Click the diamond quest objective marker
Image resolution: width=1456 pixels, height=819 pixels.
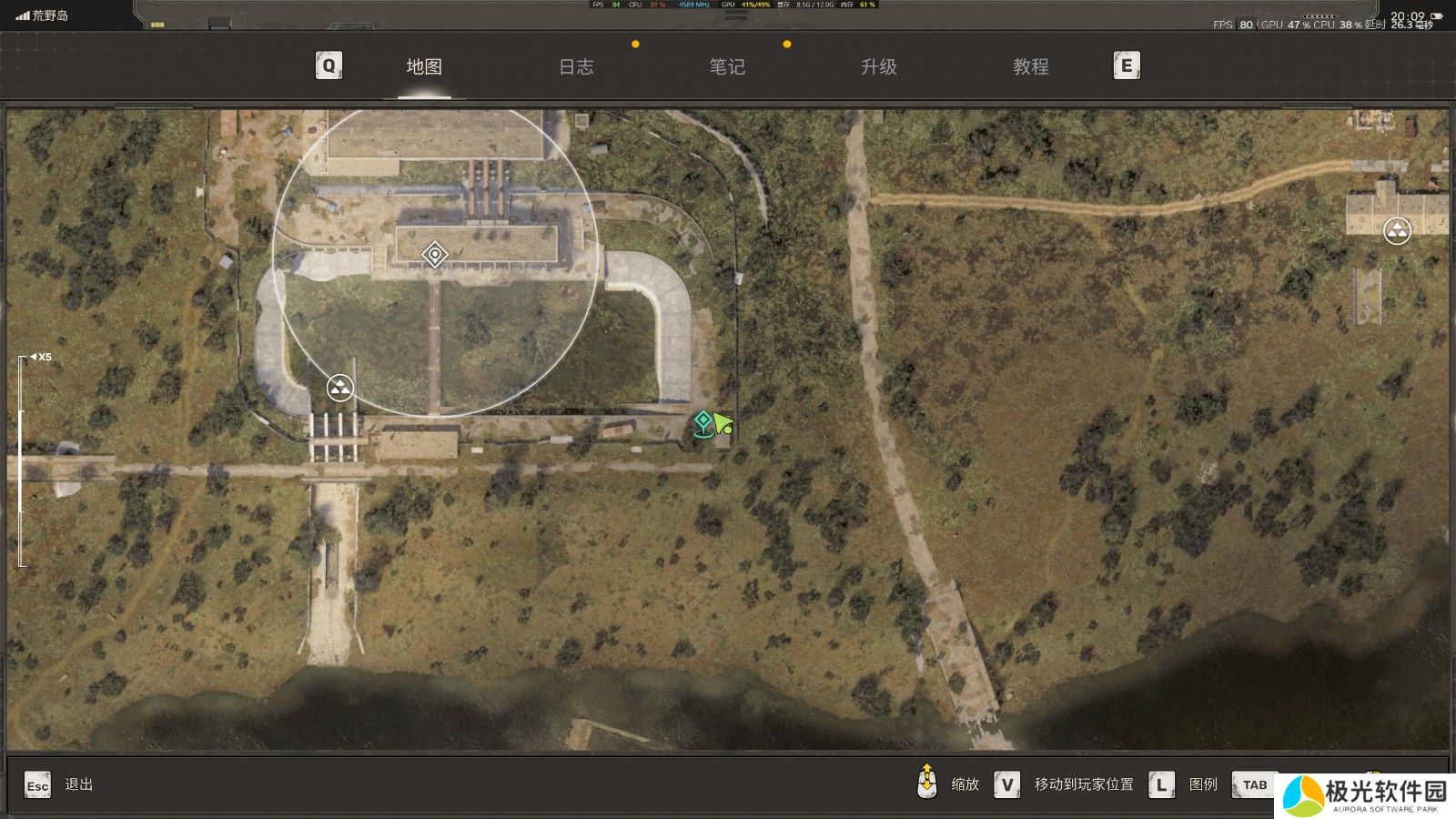(435, 255)
